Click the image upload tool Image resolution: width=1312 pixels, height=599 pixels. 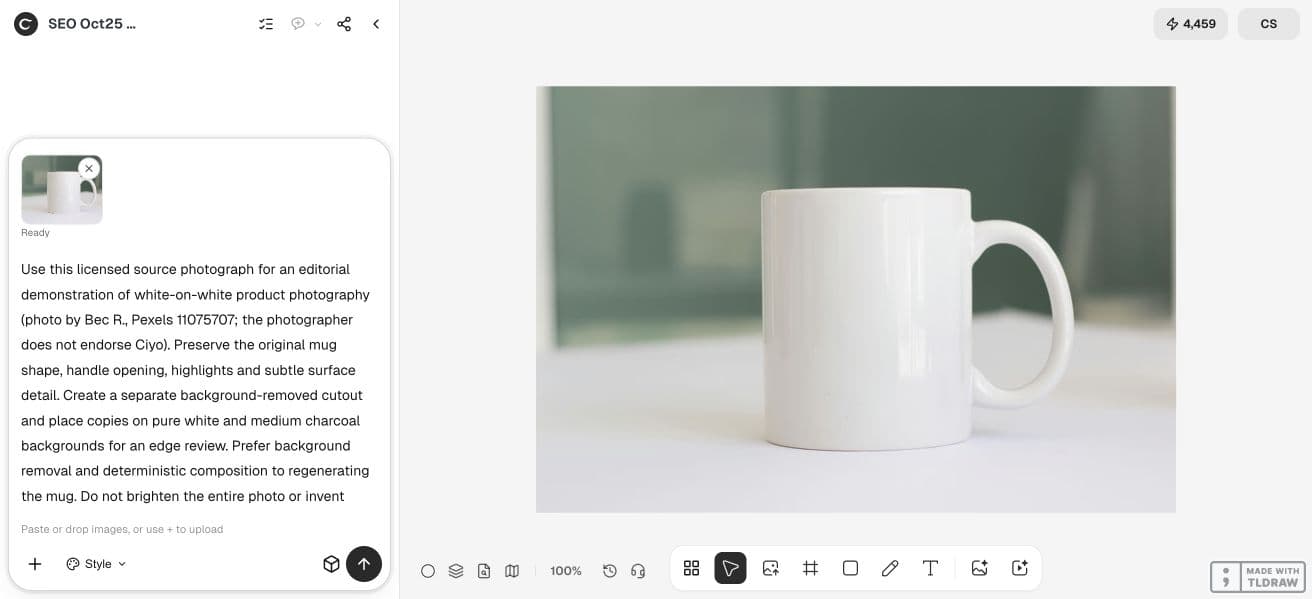pyautogui.click(x=770, y=568)
